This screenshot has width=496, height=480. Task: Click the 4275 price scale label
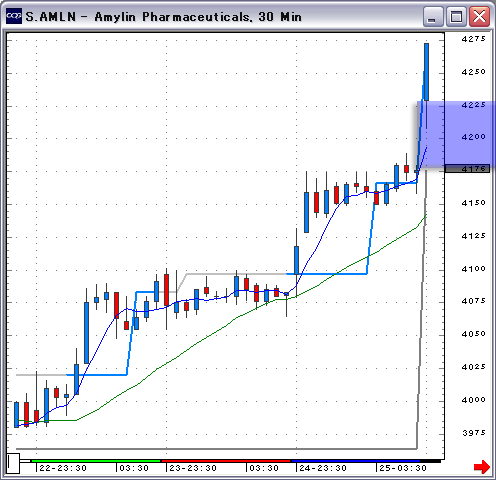pos(474,39)
